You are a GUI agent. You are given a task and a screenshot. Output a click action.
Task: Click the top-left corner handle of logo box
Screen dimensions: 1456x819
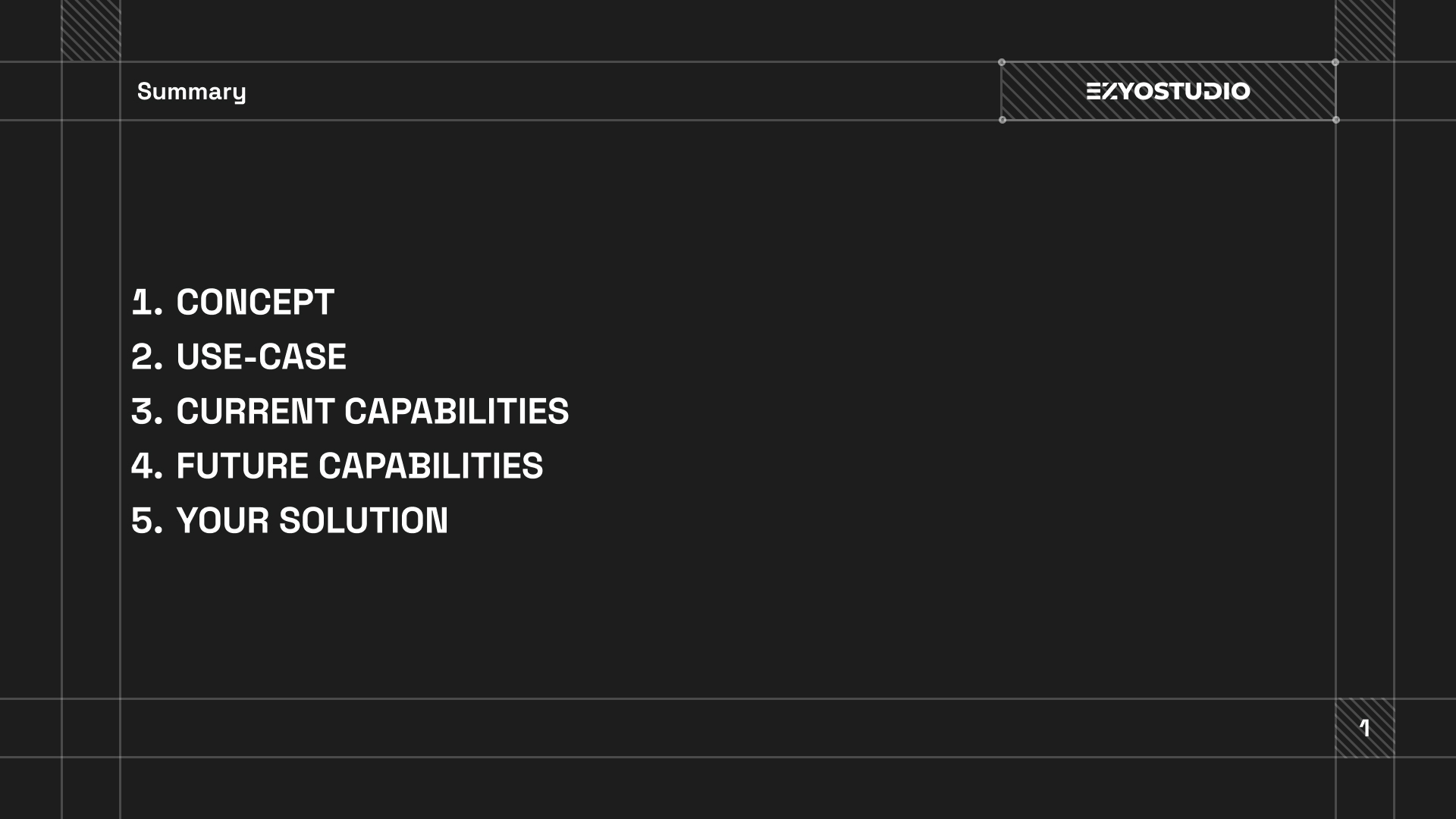(x=1002, y=62)
